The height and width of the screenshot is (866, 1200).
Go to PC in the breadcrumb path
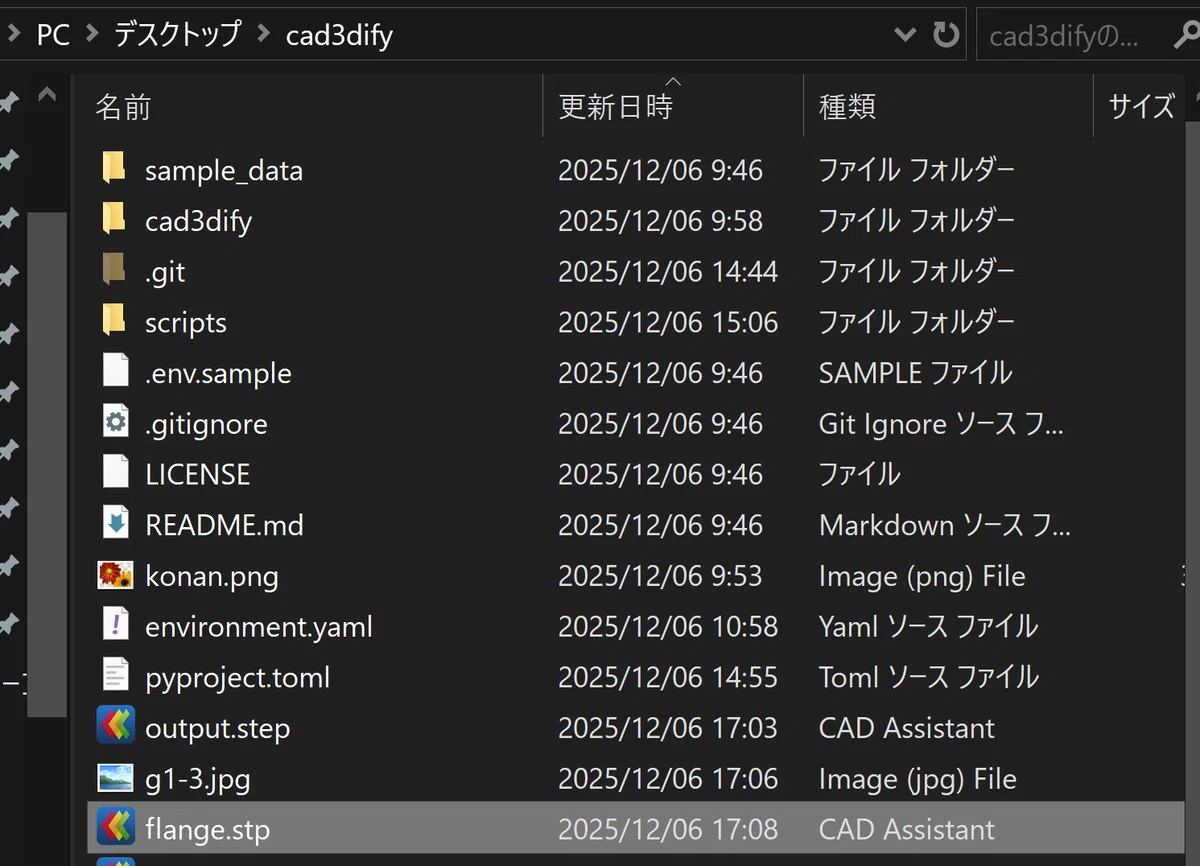(53, 35)
